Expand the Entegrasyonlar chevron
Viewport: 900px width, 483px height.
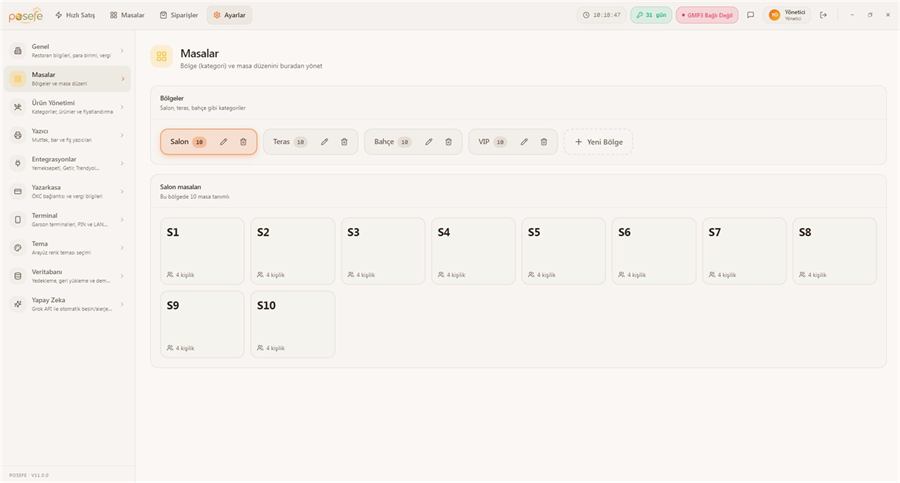pos(122,163)
